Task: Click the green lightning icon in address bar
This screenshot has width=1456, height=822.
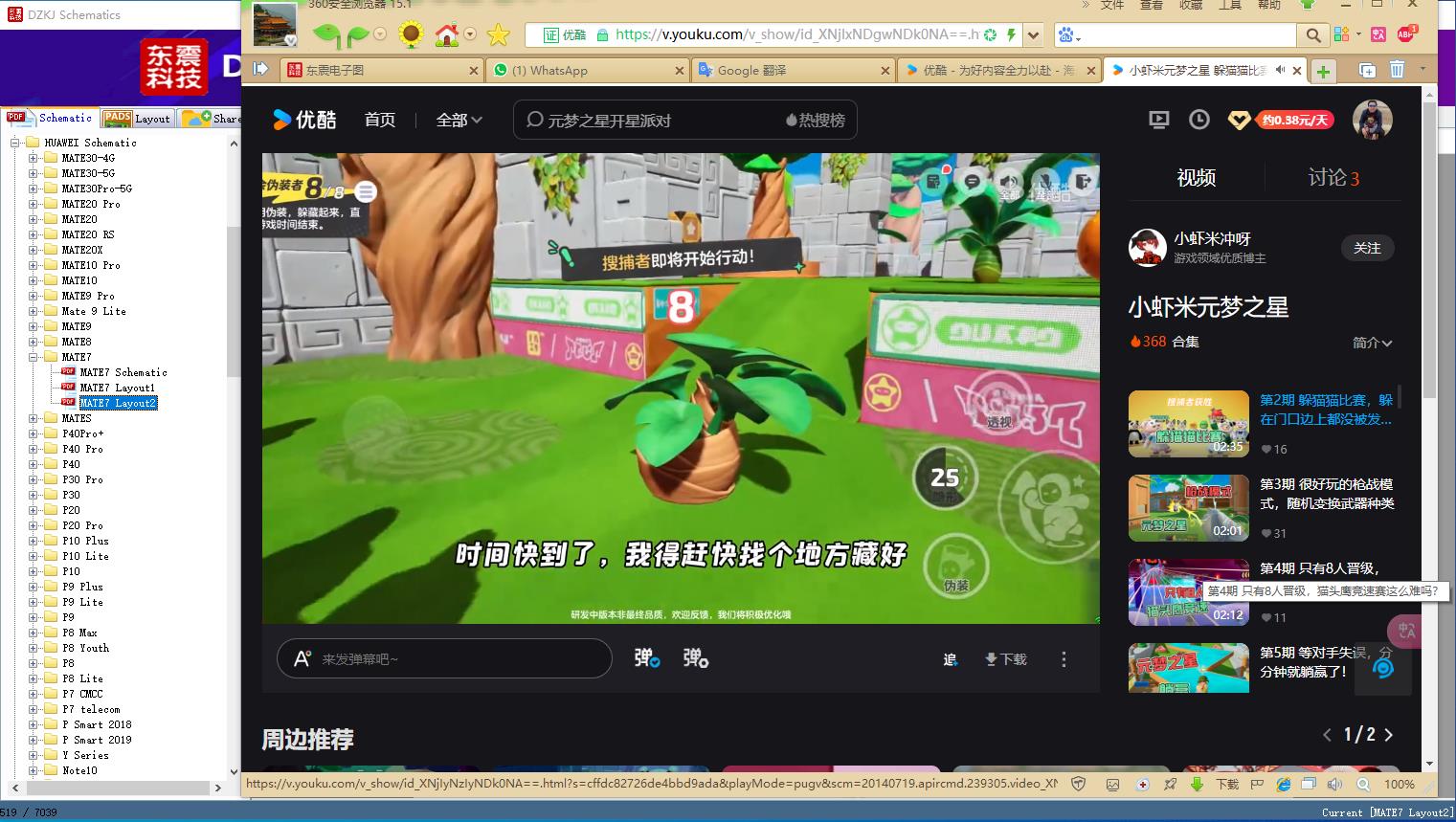Action: [x=1011, y=35]
